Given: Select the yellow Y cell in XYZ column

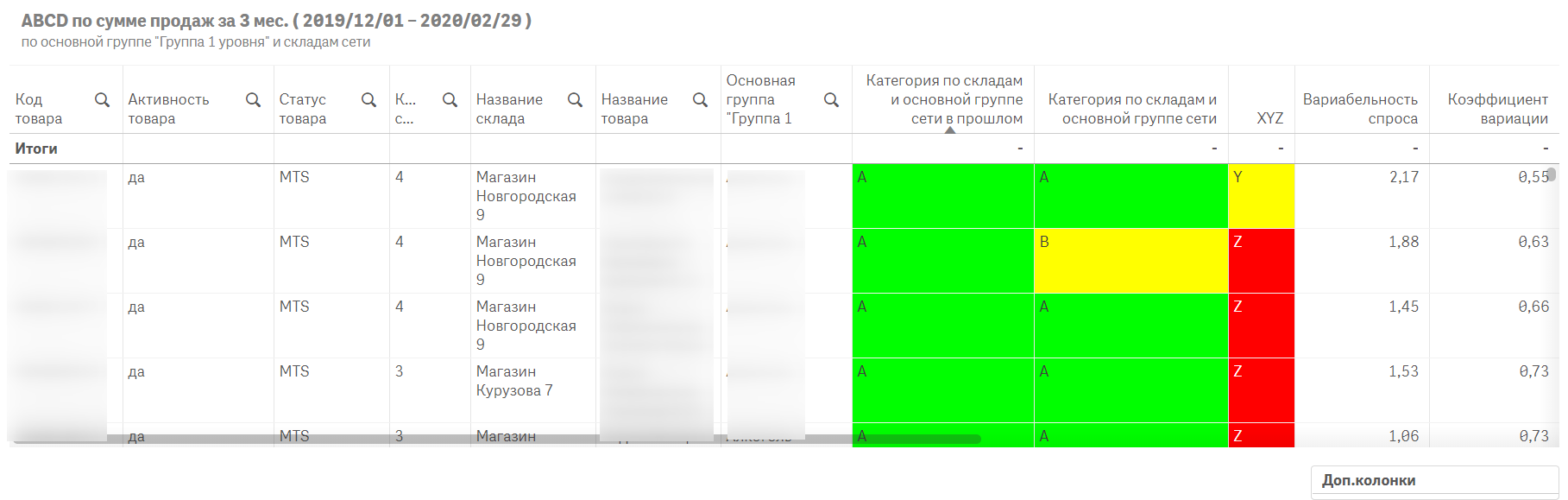Looking at the screenshot, I should pyautogui.click(x=1261, y=196).
